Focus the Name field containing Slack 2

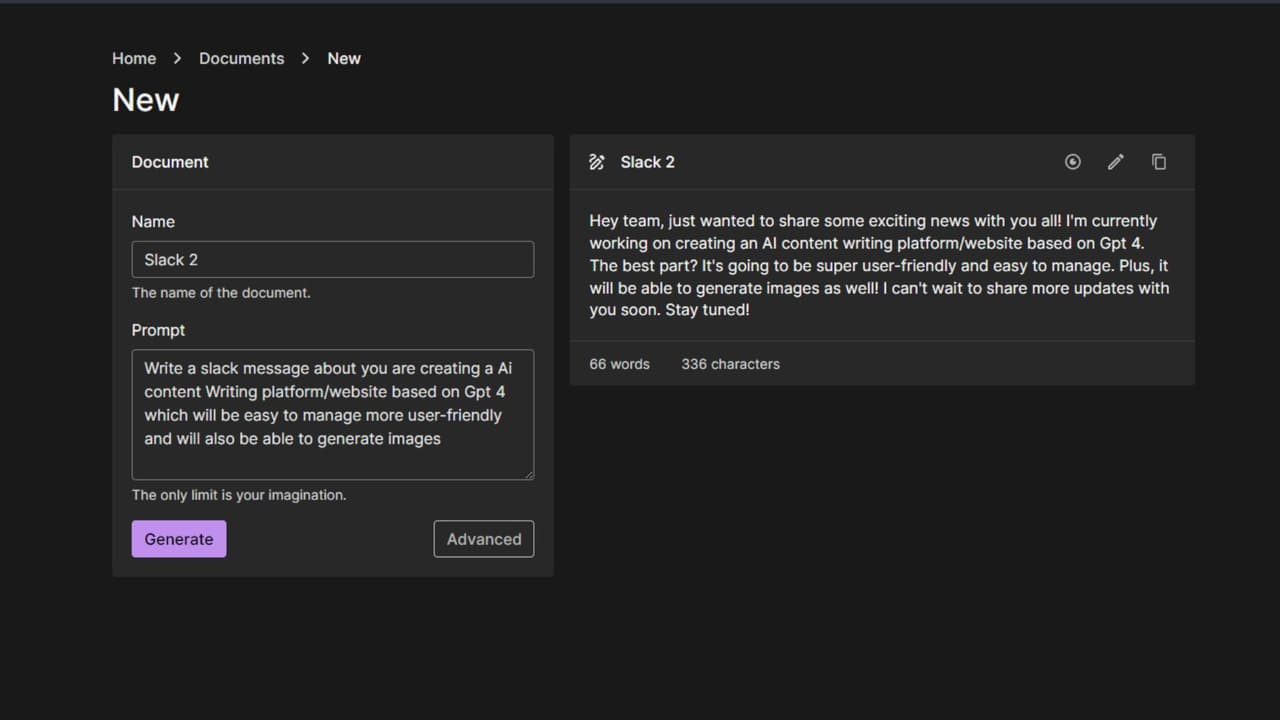332,260
